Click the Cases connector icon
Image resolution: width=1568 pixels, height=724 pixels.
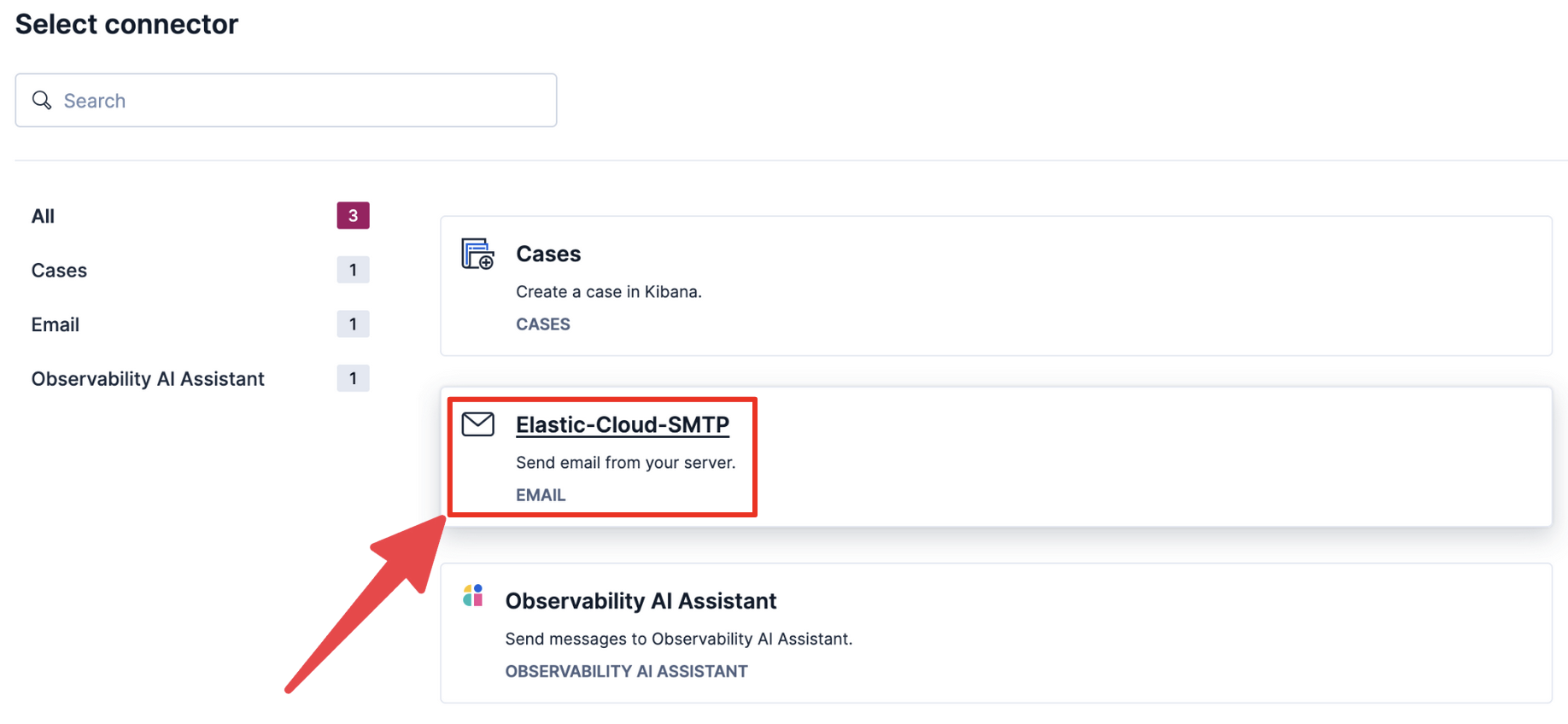pos(477,254)
